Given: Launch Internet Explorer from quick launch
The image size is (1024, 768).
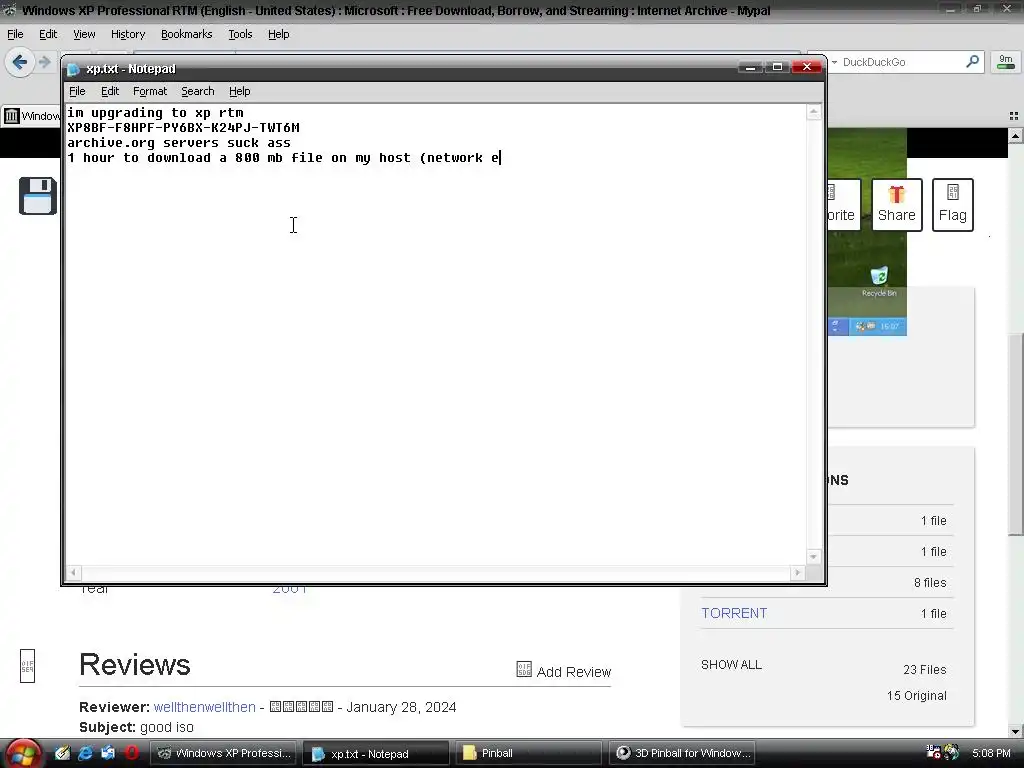Looking at the screenshot, I should tap(86, 753).
